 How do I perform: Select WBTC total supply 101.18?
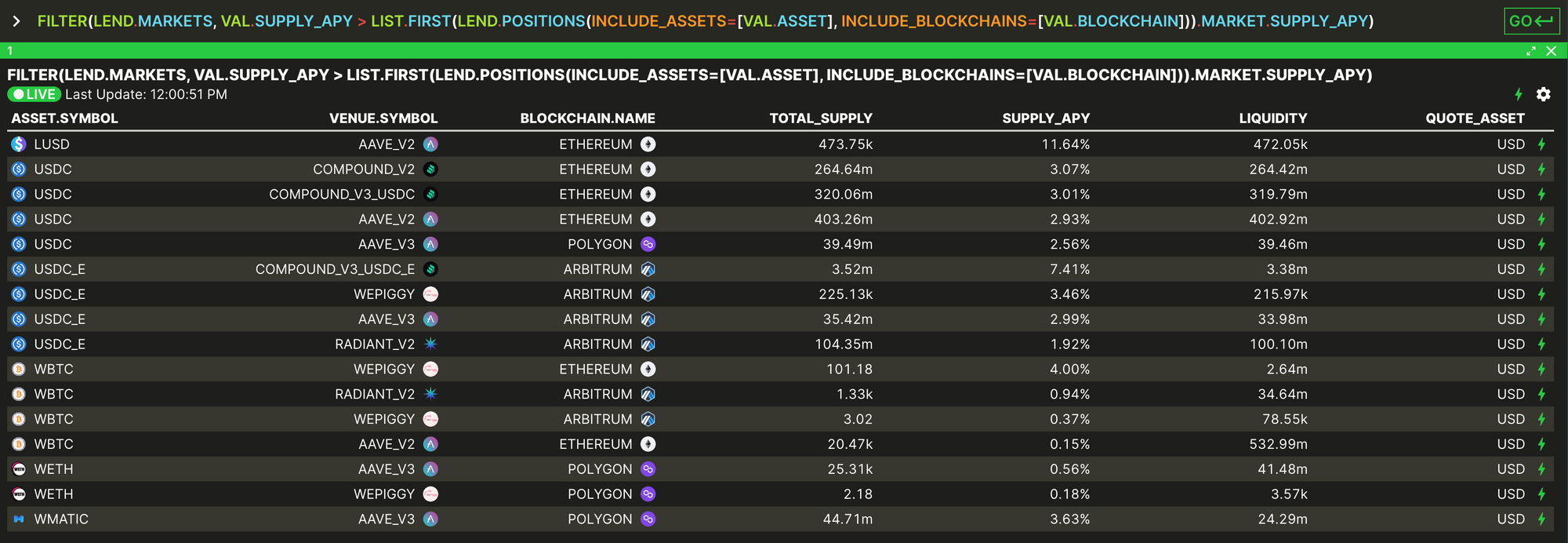point(850,369)
